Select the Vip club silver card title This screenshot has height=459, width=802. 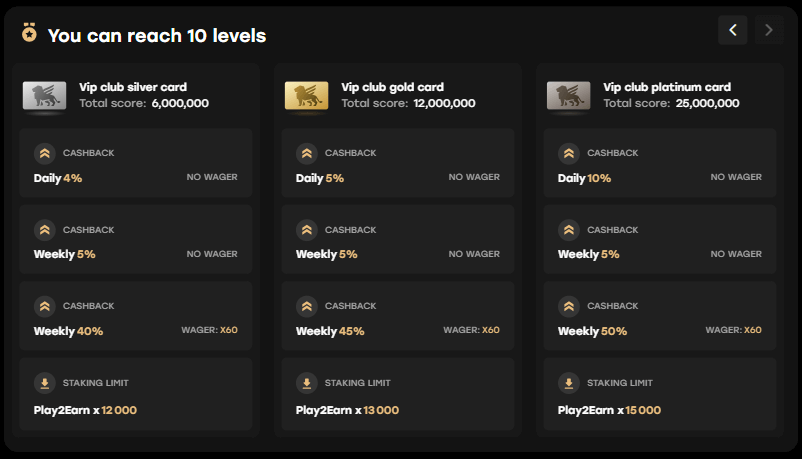(133, 87)
